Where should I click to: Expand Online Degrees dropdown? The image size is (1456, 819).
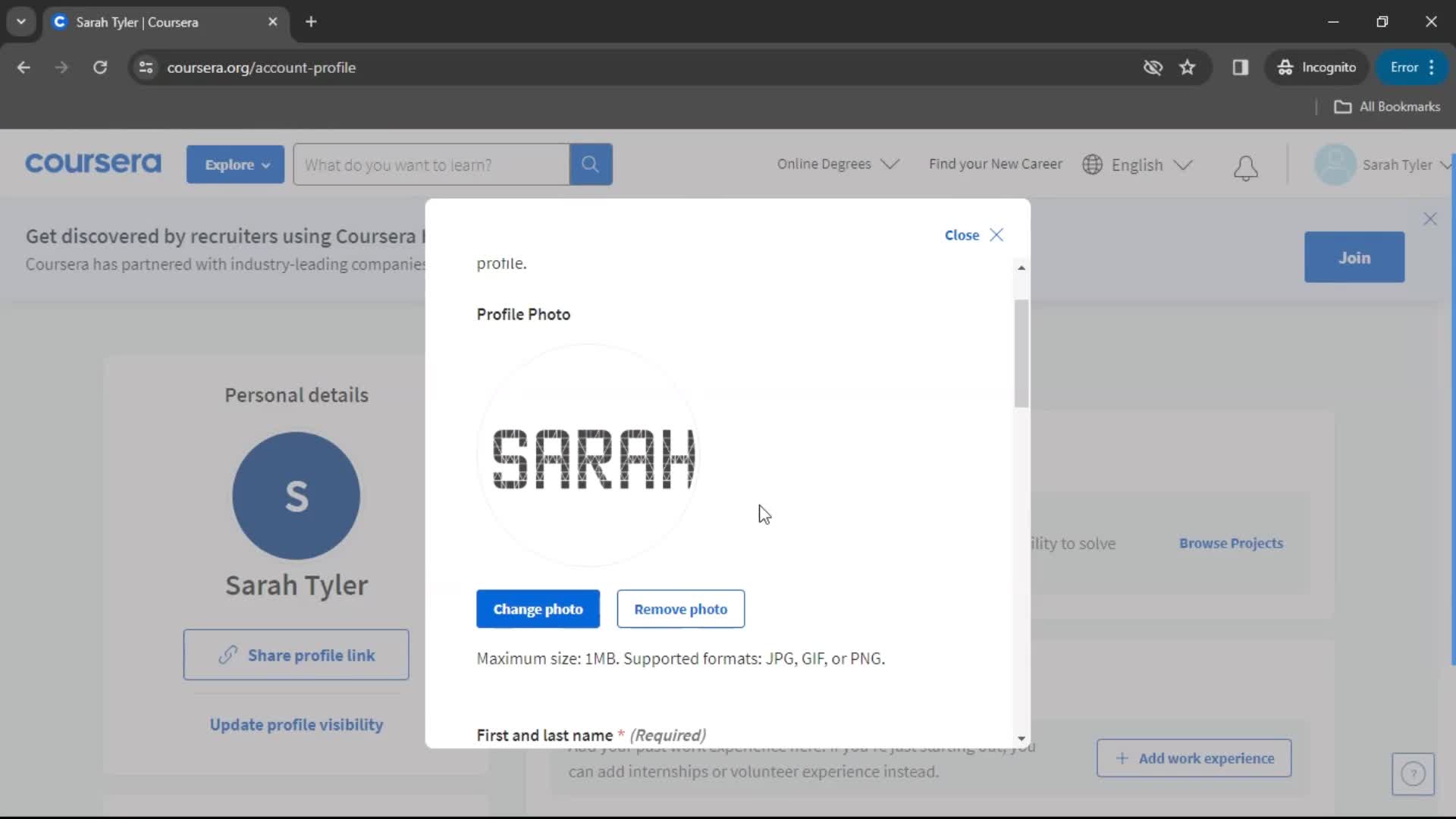pos(837,164)
